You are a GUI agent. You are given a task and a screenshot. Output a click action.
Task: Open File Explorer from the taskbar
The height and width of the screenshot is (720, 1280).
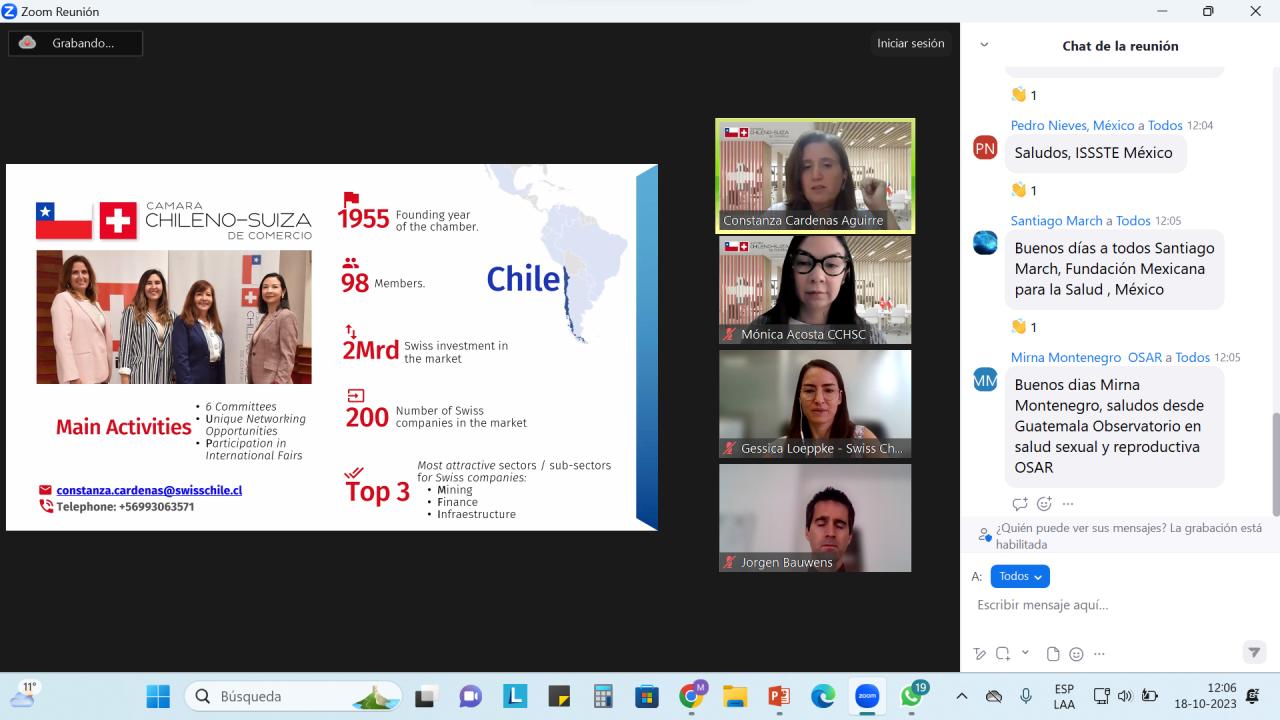pyautogui.click(x=735, y=696)
